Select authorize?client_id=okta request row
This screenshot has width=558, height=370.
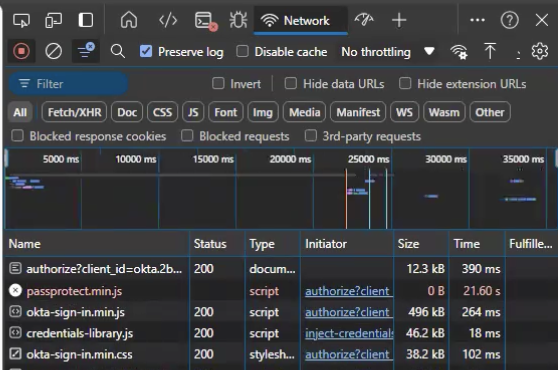(x=281, y=269)
